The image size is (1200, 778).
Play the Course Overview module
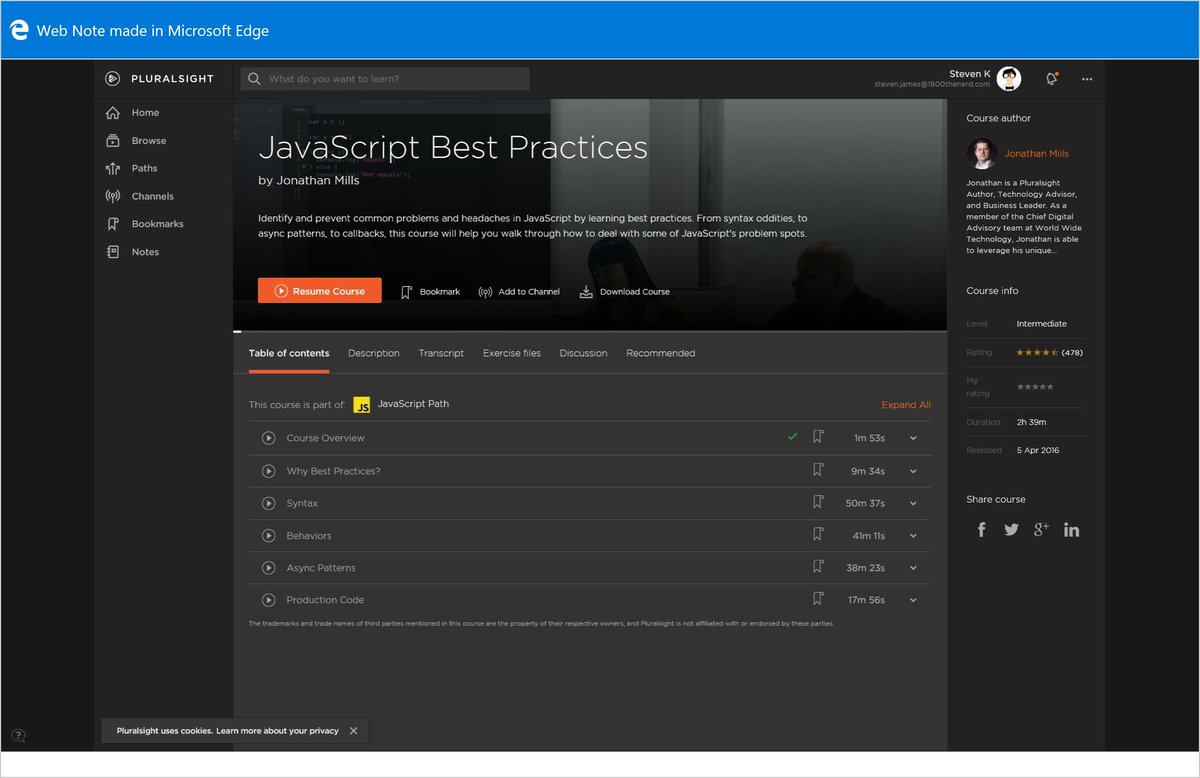268,438
